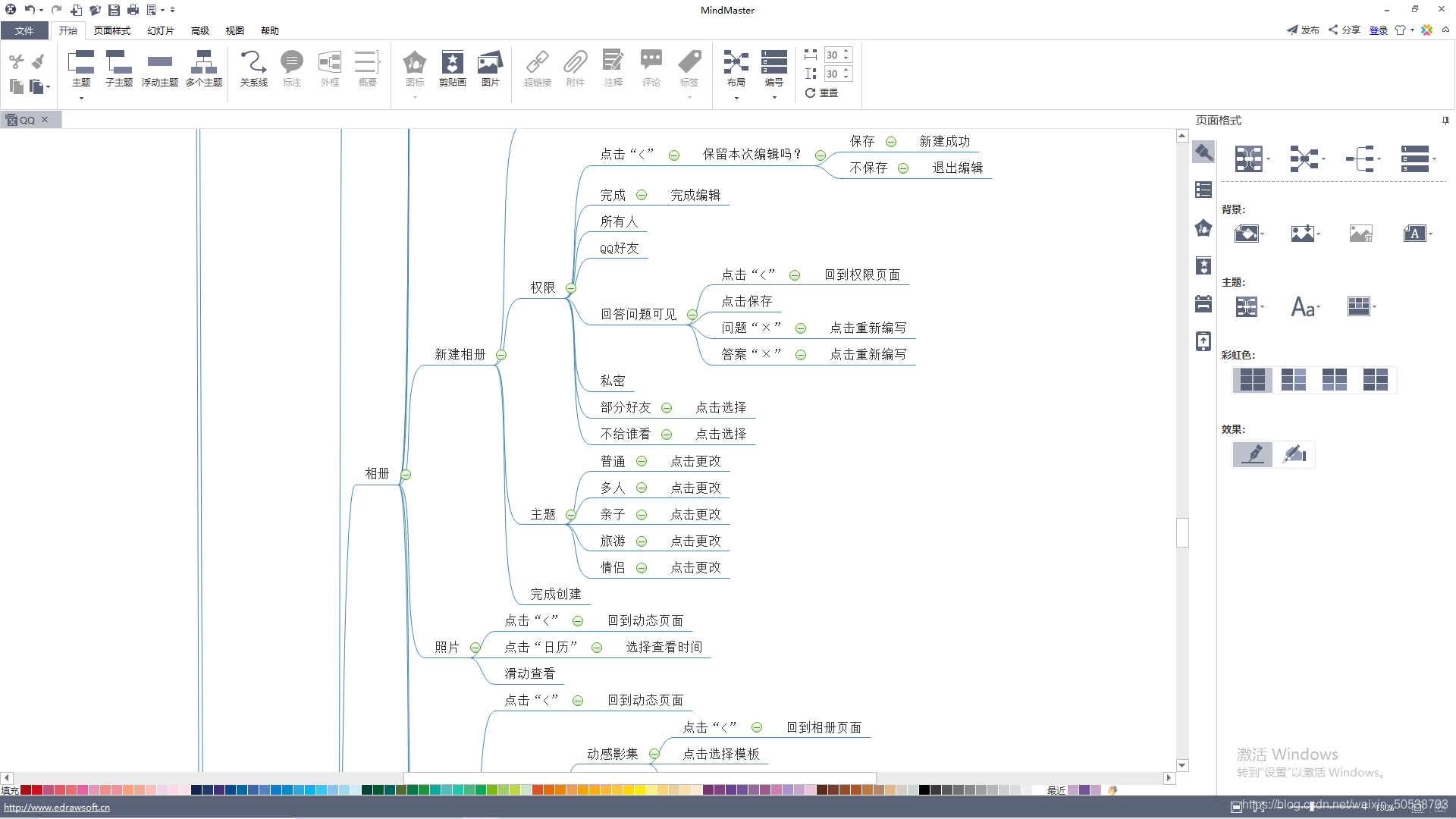The width and height of the screenshot is (1456, 819).
Task: Pick the red fill color swatch
Action: [x=36, y=790]
